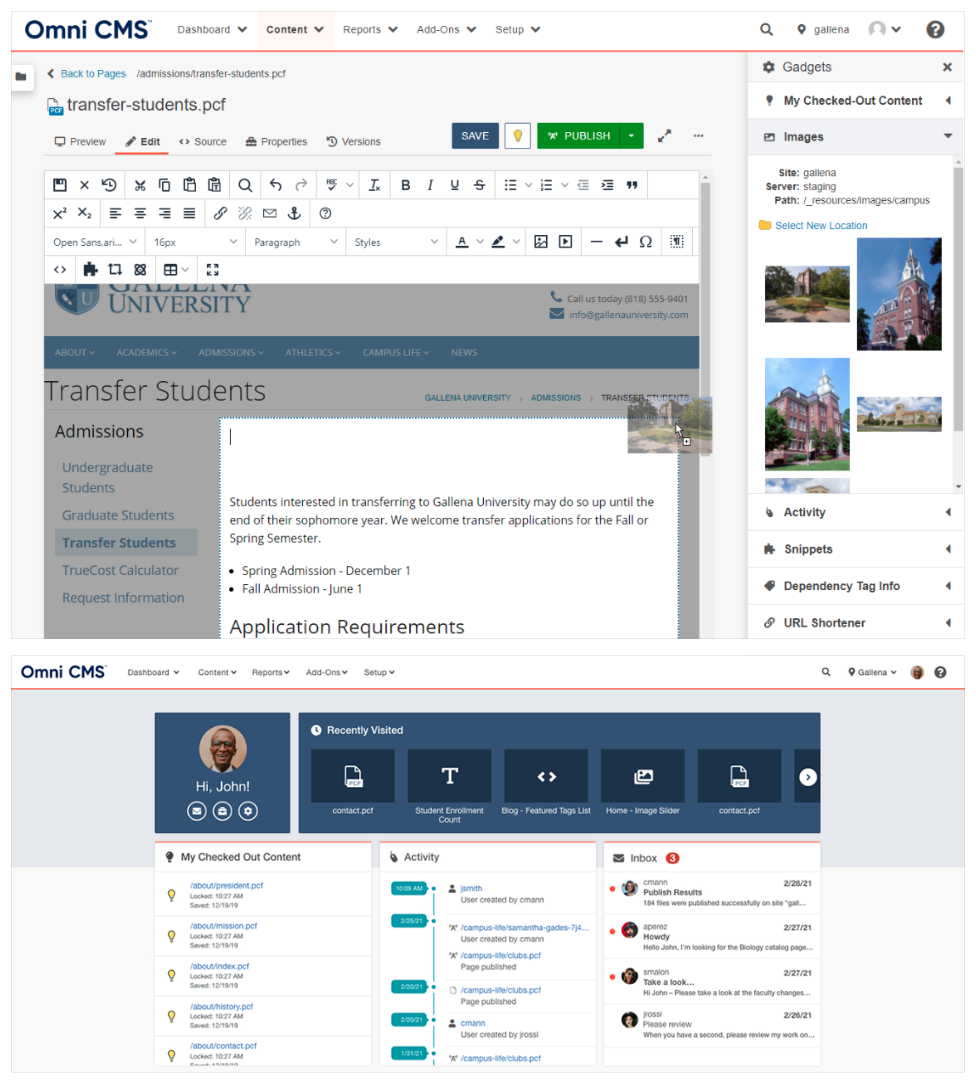
Task: Toggle Italic formatting
Action: coord(430,185)
